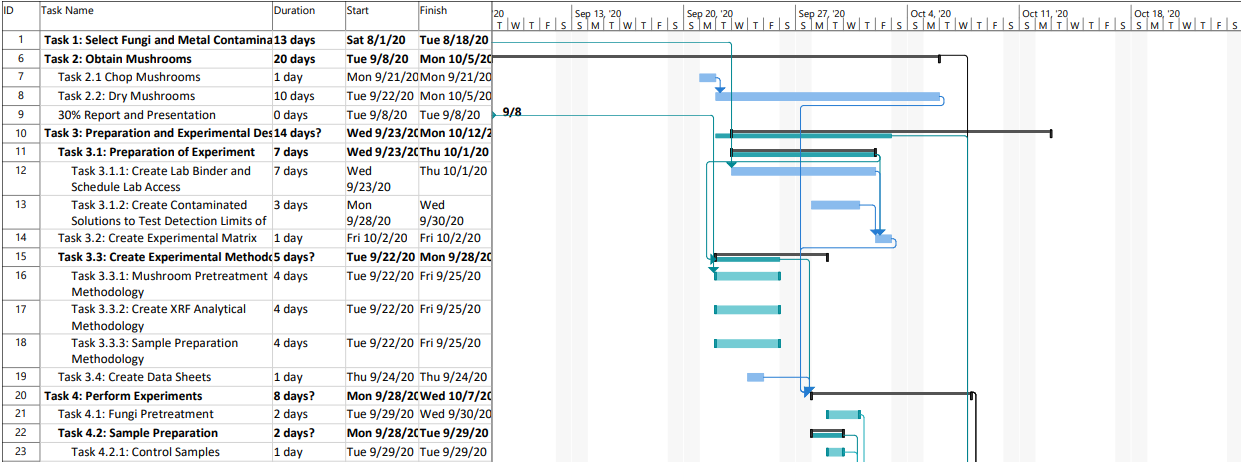Viewport: 1241px width, 462px height.
Task: Select Task 1: Select Fungi and Metal Contaminants row
Action: point(246,40)
